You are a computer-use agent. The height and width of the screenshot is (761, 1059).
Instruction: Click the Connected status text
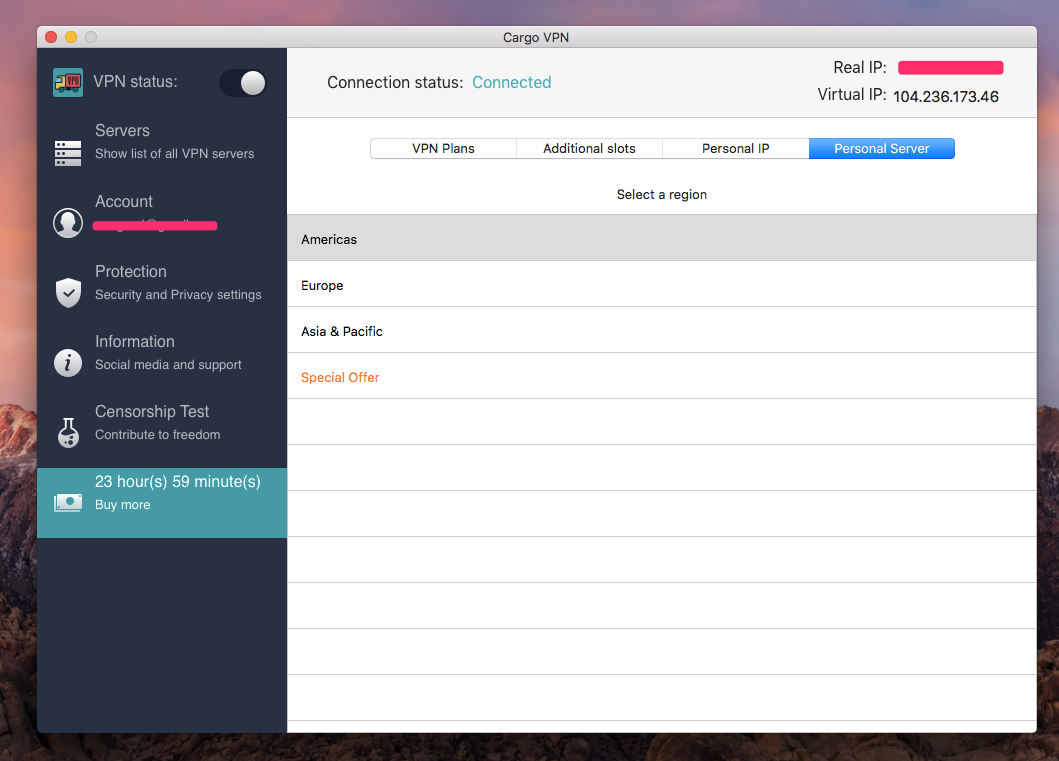[x=511, y=82]
